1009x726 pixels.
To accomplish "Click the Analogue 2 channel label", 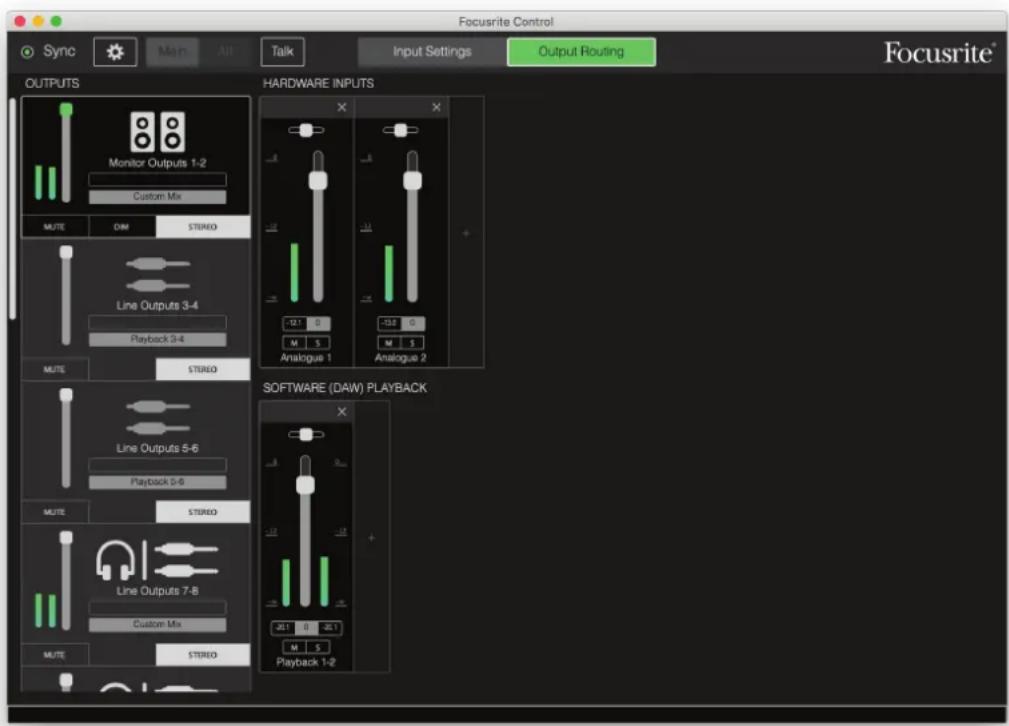I will pos(400,358).
